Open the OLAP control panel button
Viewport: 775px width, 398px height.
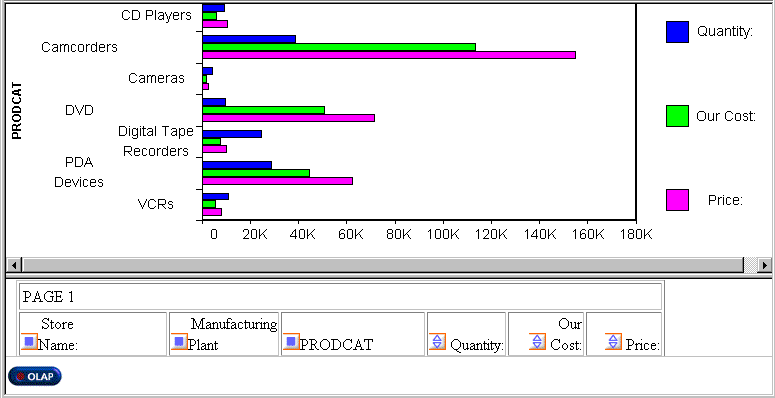coord(35,376)
